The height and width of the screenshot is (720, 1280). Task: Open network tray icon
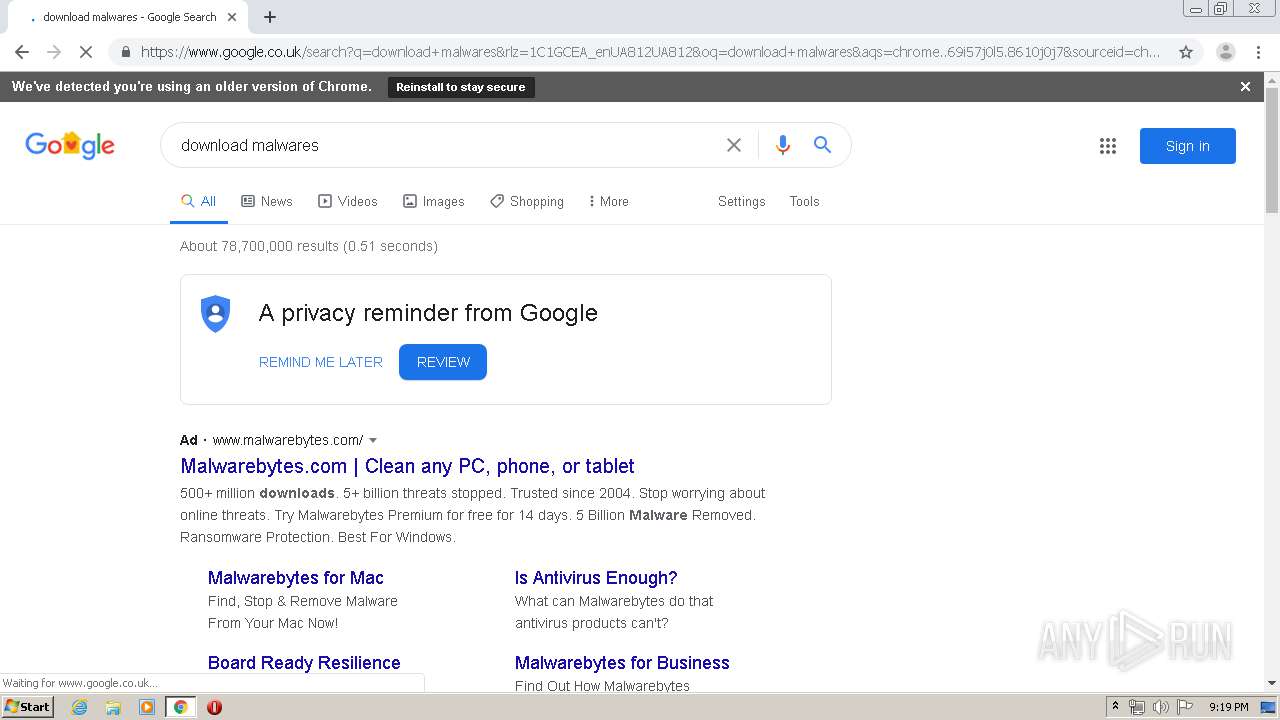1137,707
